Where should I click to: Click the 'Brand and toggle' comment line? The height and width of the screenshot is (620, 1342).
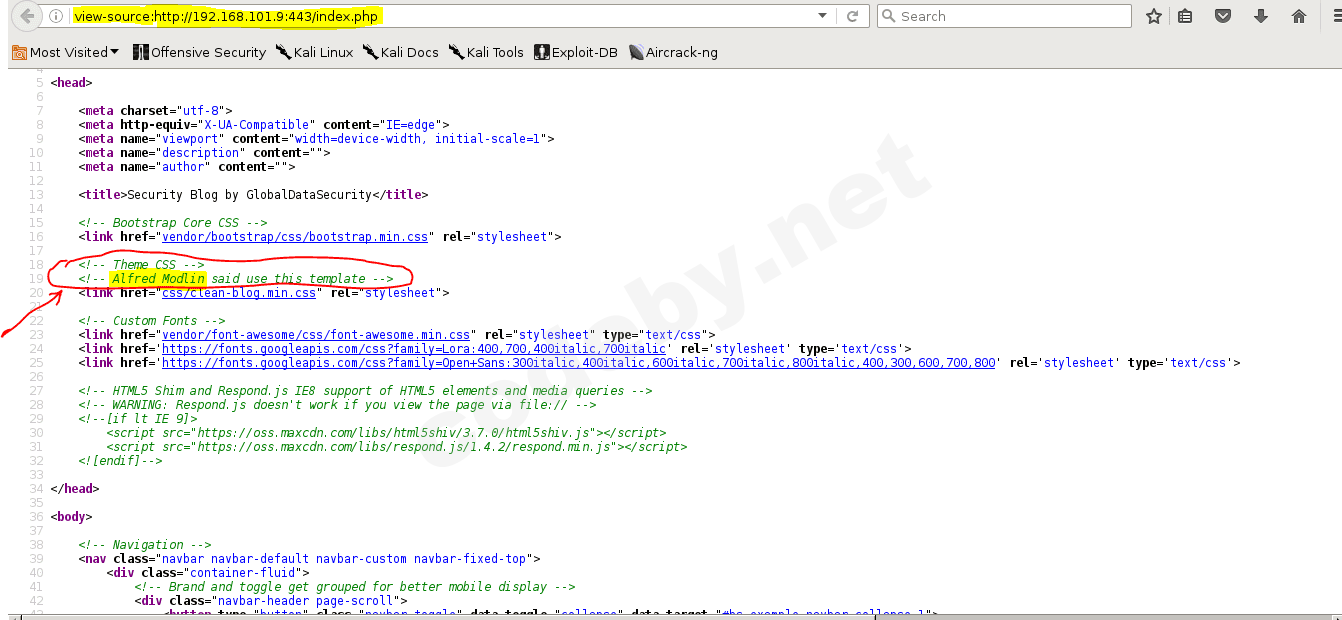tap(355, 587)
